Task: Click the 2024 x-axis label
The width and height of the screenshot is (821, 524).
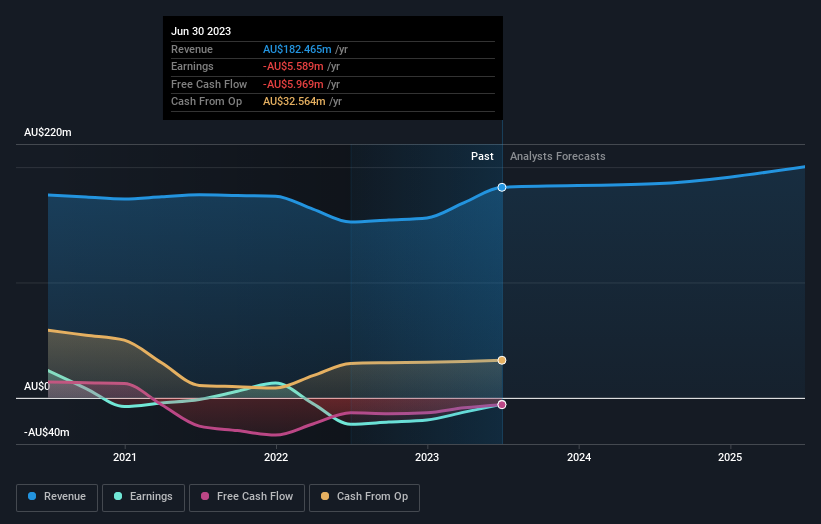Action: tap(579, 458)
